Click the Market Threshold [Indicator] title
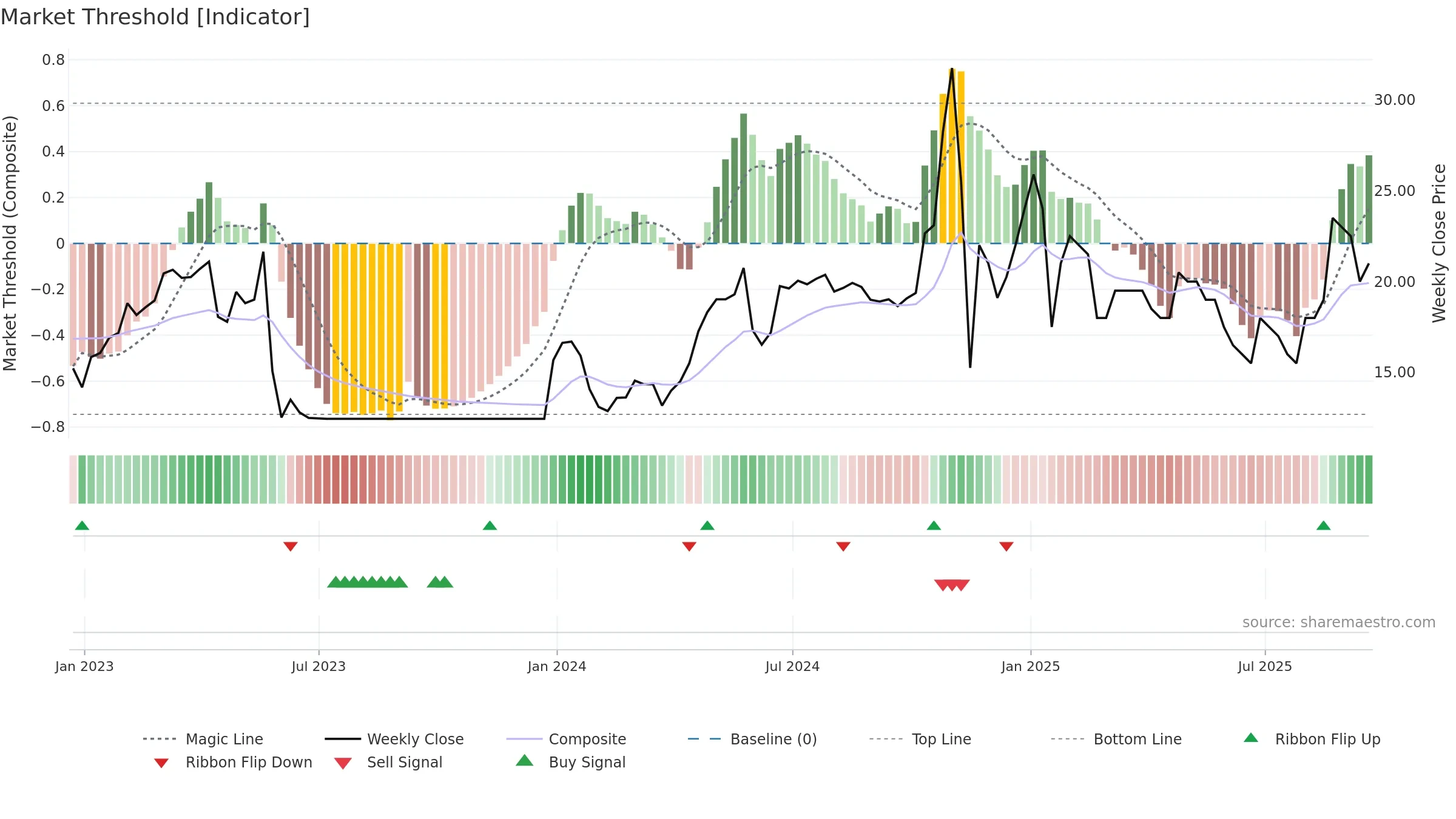Screen dimensions: 1456x819 [155, 17]
